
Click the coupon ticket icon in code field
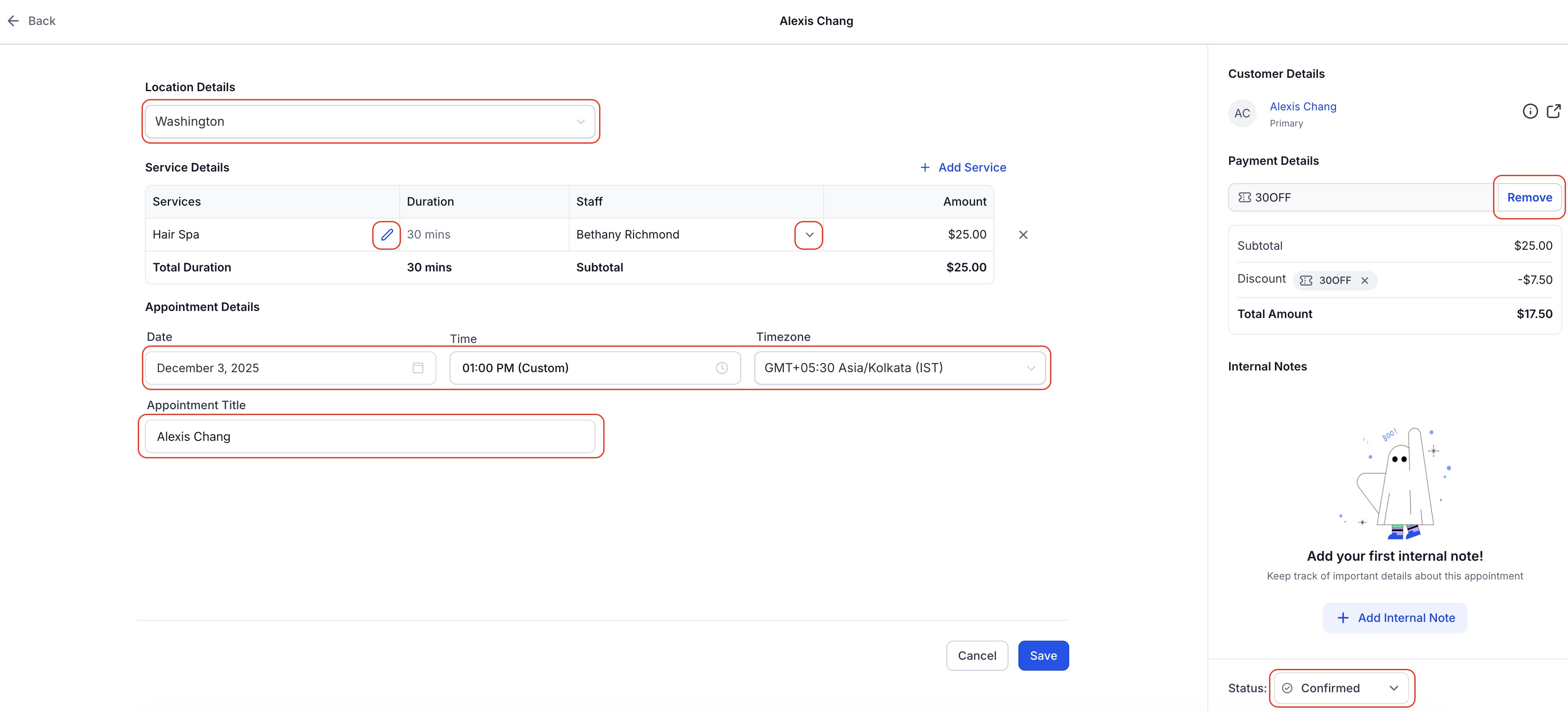(1245, 197)
